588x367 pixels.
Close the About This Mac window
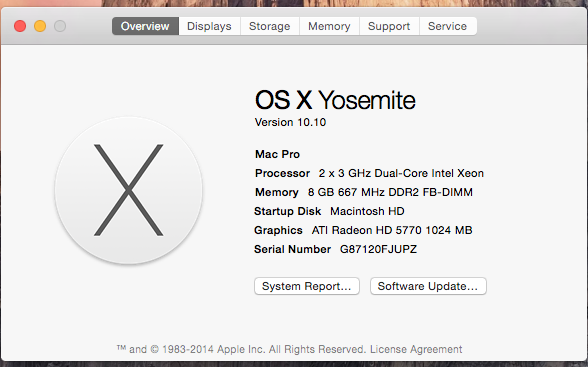[x=20, y=26]
